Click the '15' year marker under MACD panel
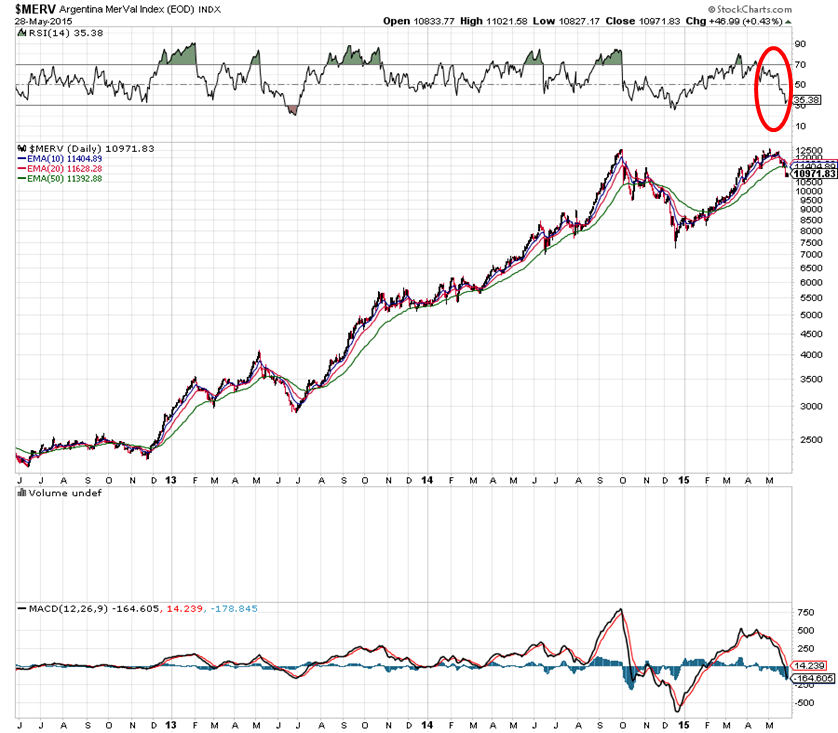Viewport: 838px width, 733px height. click(x=682, y=724)
